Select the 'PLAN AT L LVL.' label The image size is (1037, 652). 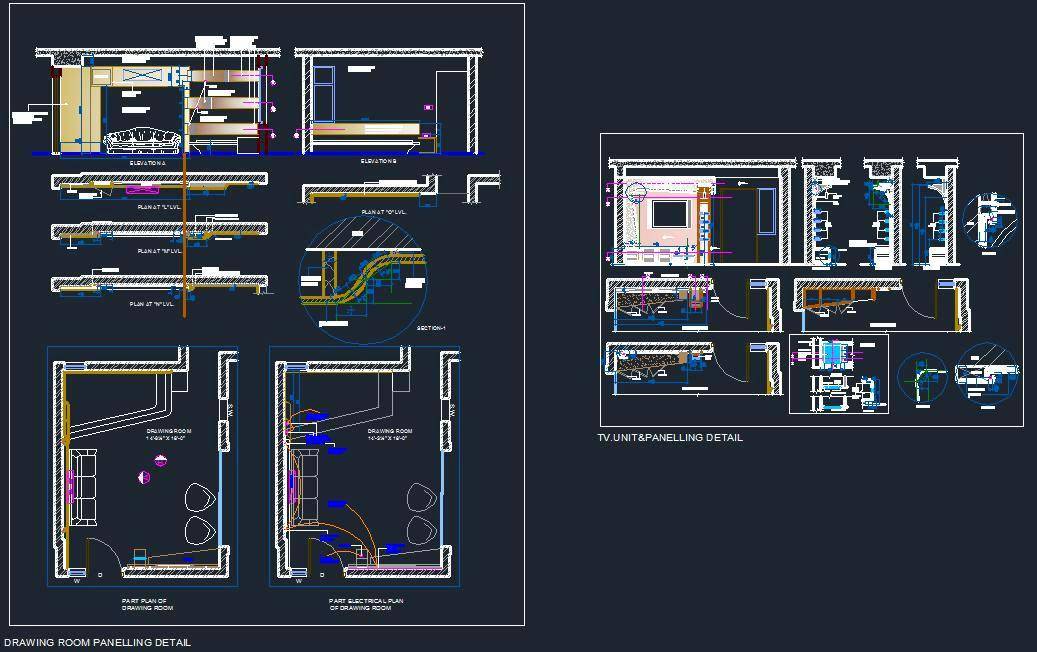click(x=159, y=207)
